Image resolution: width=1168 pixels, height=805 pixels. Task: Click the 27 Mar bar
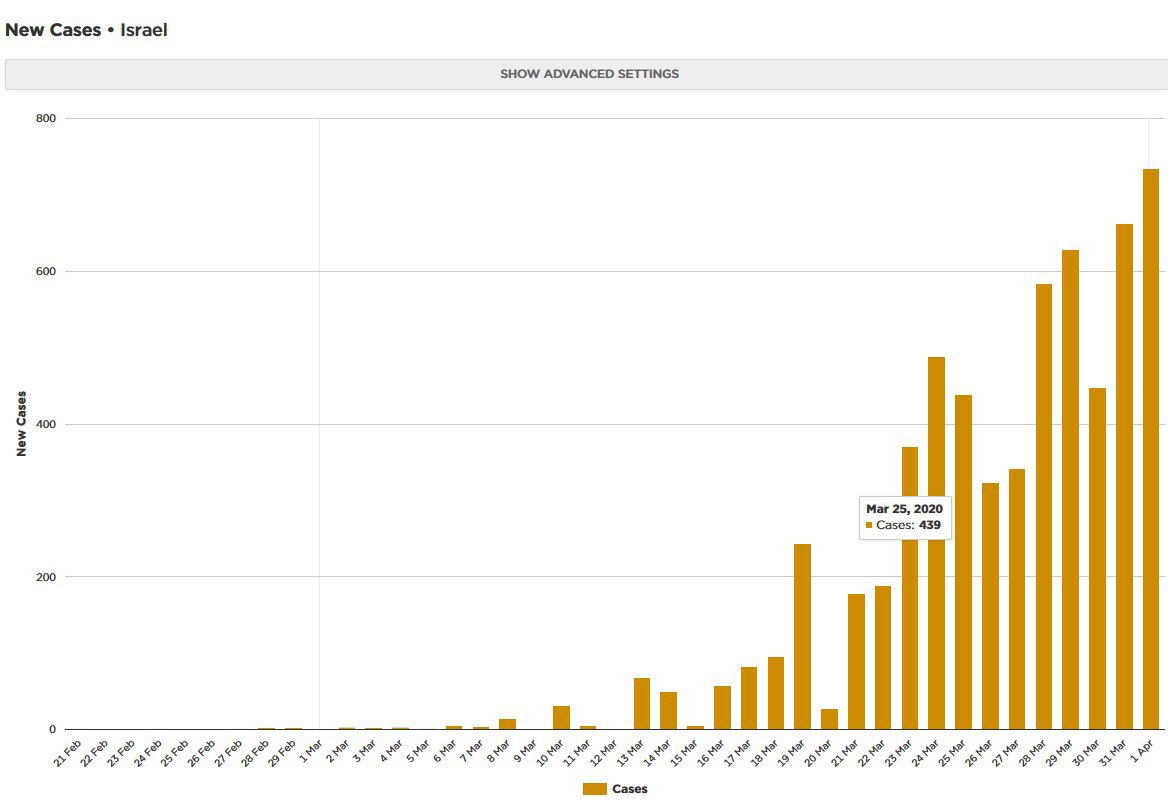1017,599
